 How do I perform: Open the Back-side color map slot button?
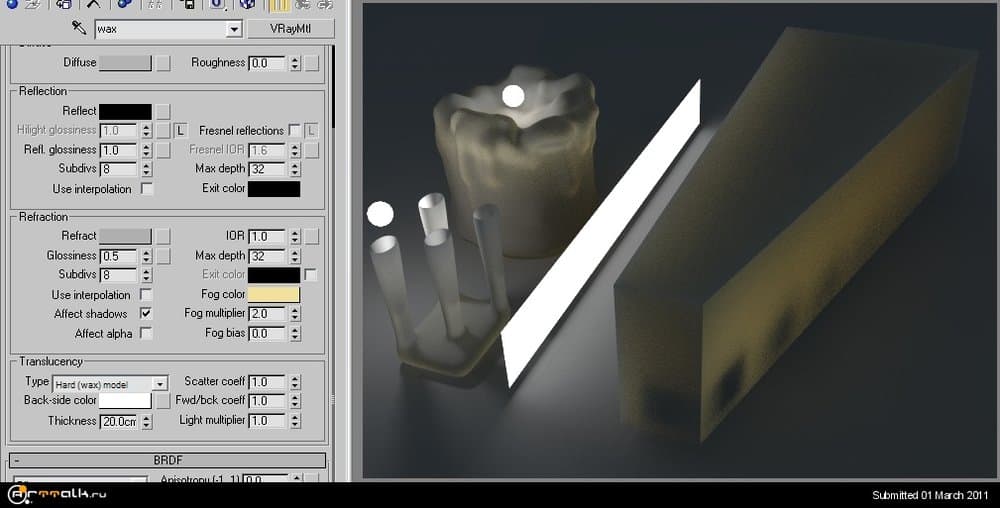click(x=163, y=400)
